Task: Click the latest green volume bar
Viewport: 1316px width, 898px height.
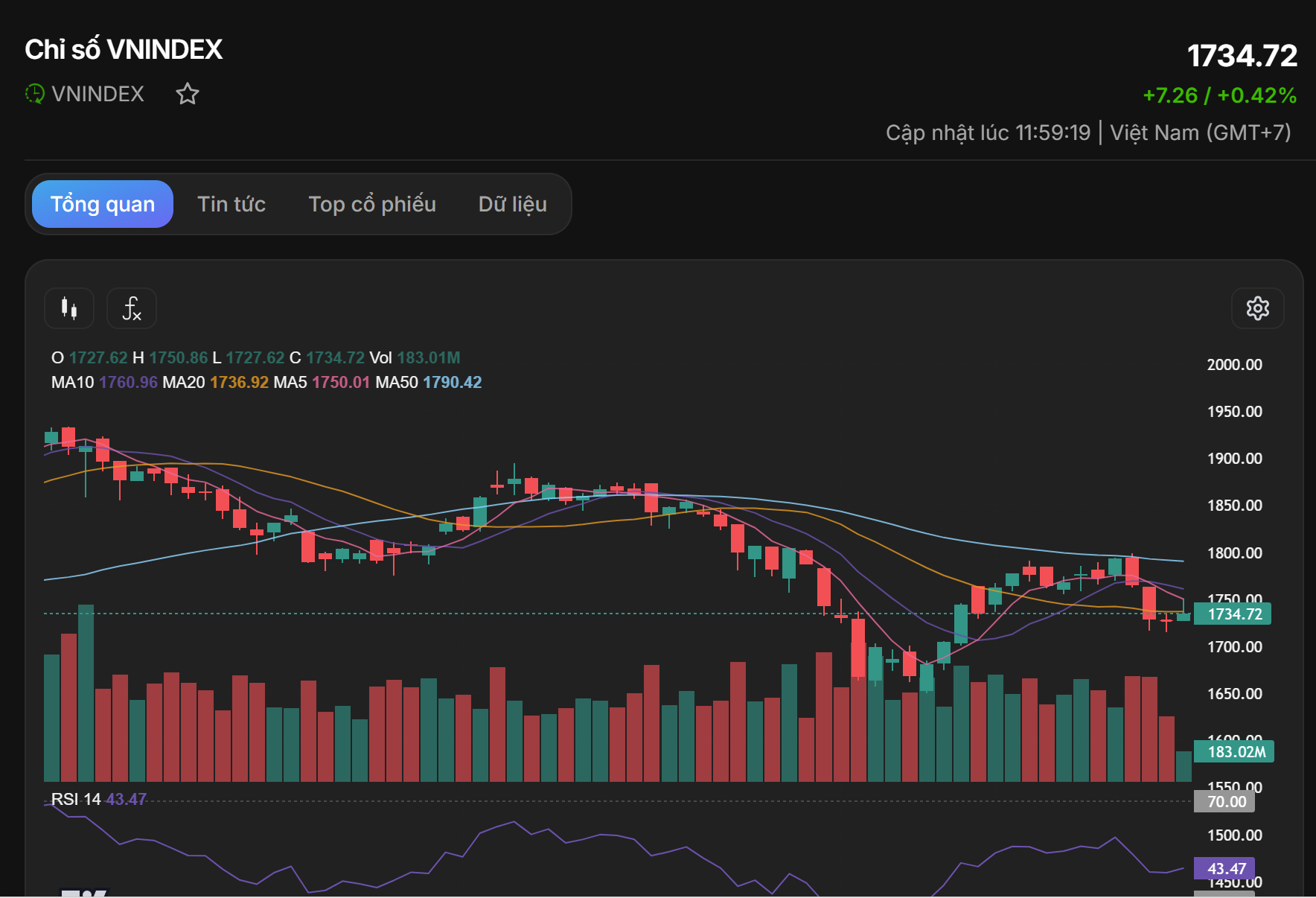Action: pyautogui.click(x=1183, y=766)
